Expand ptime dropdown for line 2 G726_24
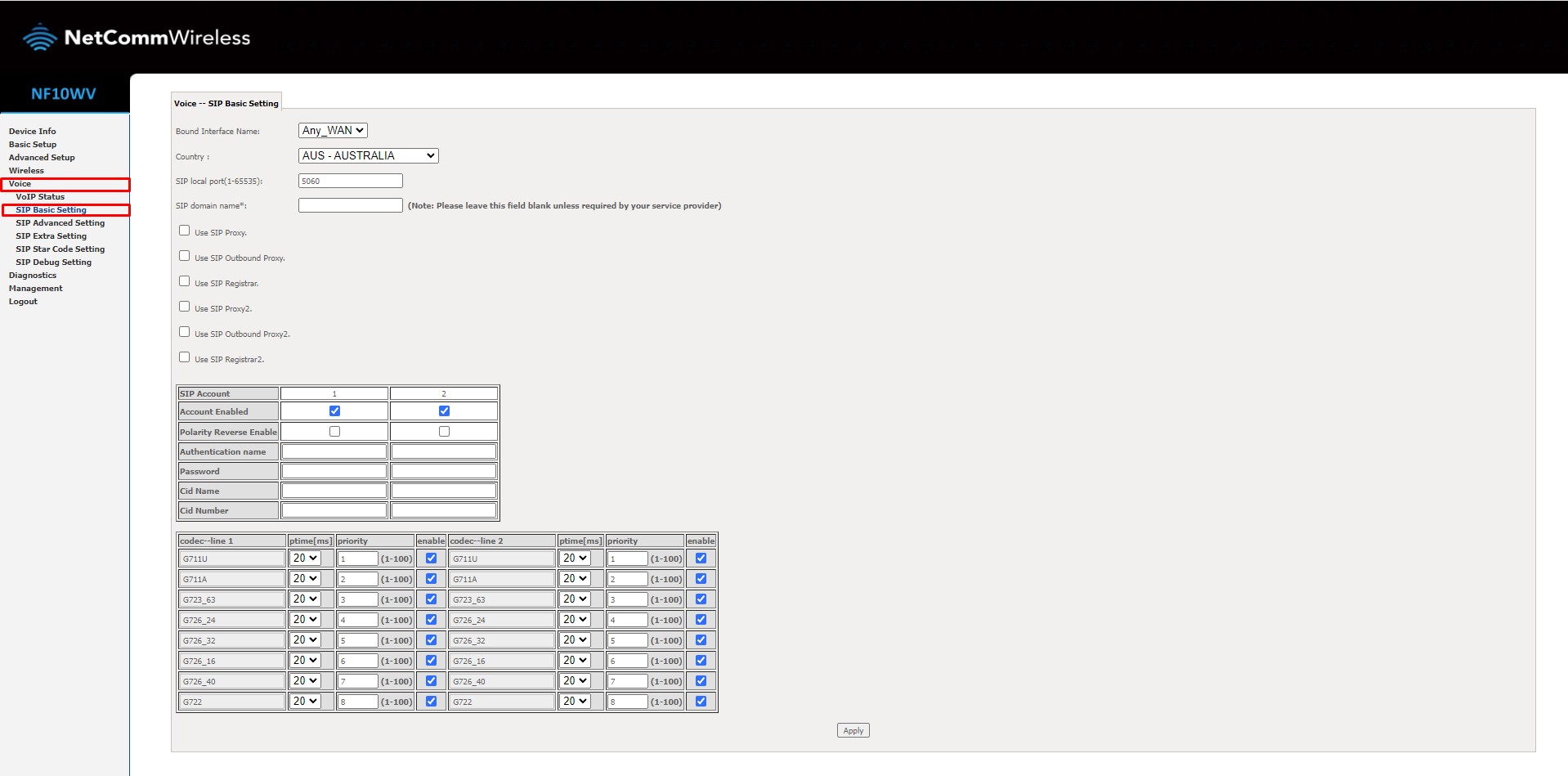The height and width of the screenshot is (776, 1568). pyautogui.click(x=575, y=619)
